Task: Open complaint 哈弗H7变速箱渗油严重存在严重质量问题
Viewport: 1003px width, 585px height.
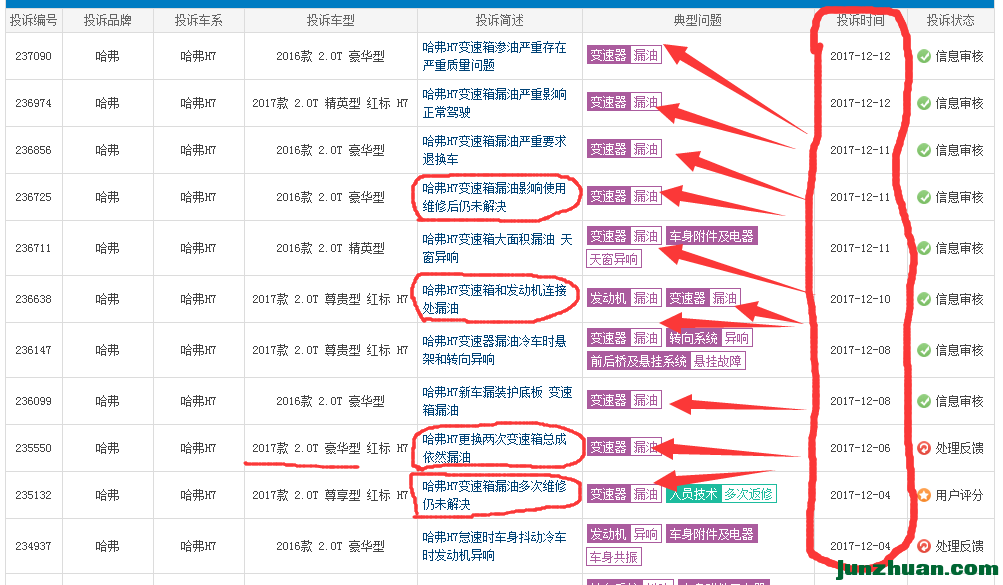Action: click(x=494, y=56)
